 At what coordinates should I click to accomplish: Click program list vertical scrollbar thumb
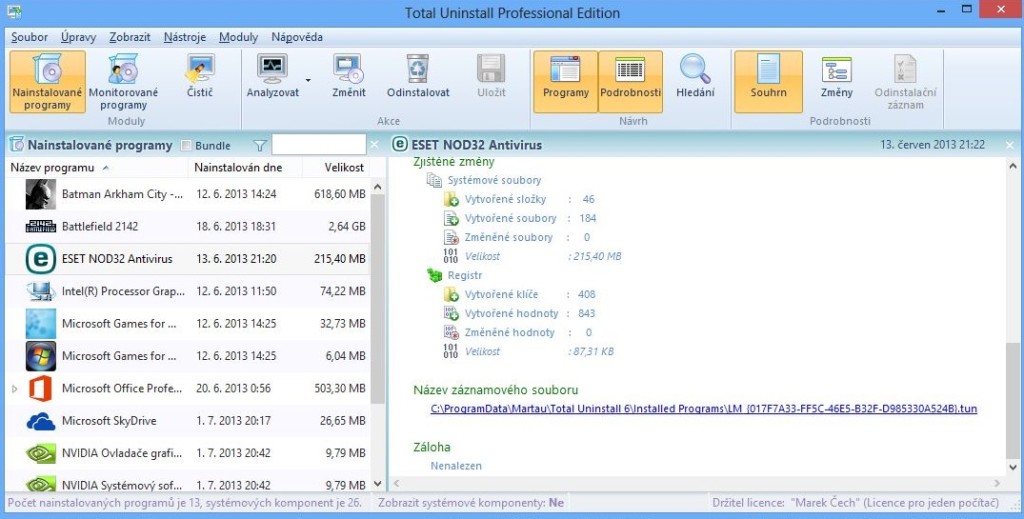[377, 299]
